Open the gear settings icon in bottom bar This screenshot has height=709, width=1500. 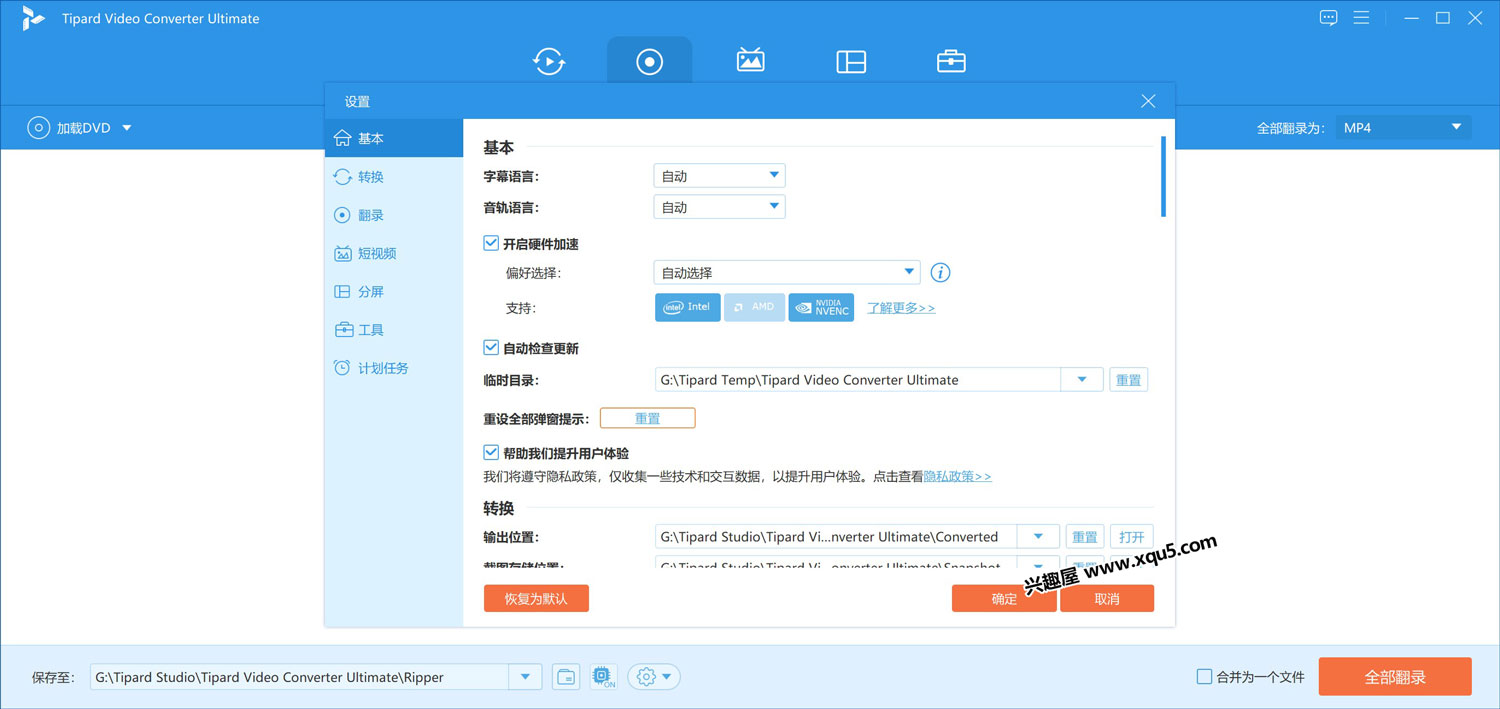coord(653,677)
